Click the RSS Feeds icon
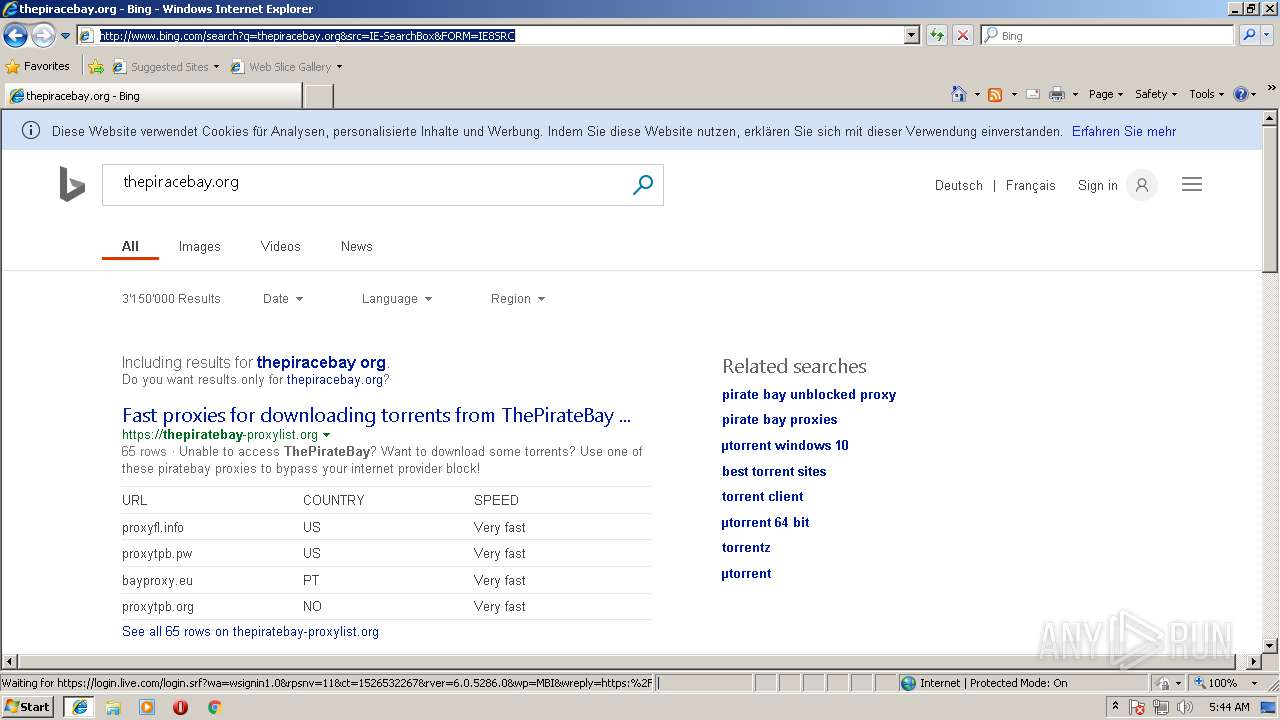Screen dimensions: 1280x720 tap(995, 94)
